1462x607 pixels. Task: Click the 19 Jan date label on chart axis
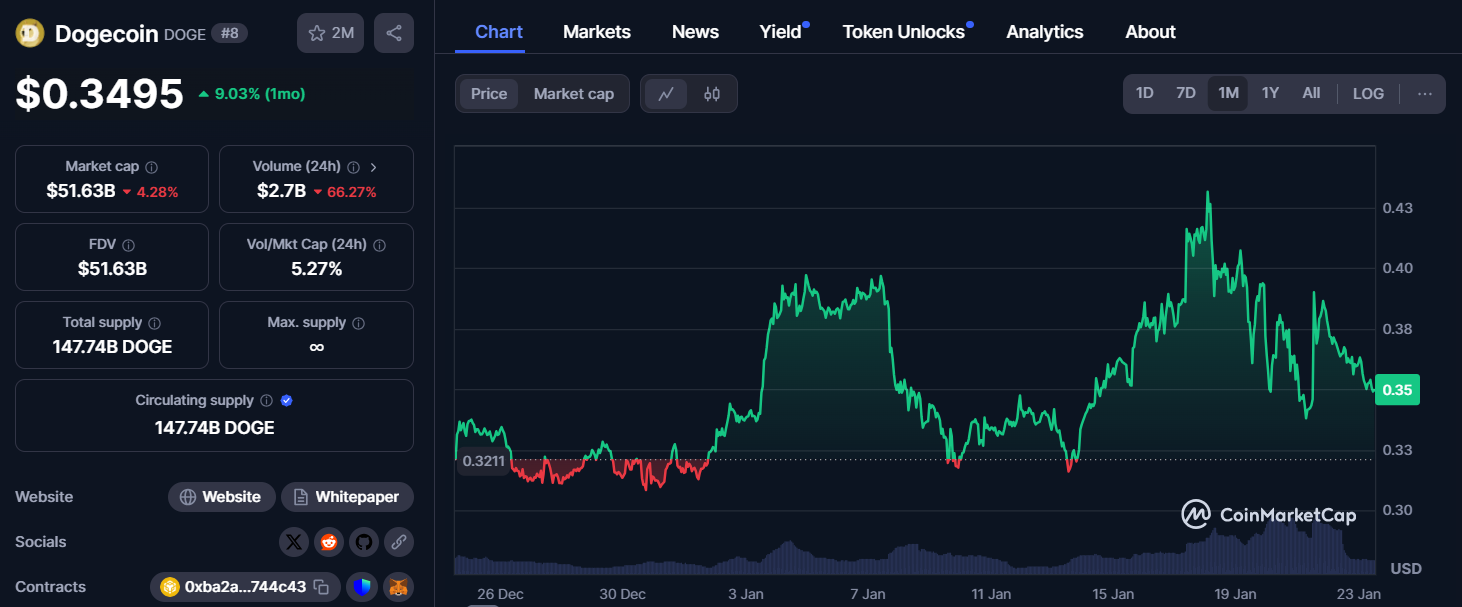click(1235, 593)
